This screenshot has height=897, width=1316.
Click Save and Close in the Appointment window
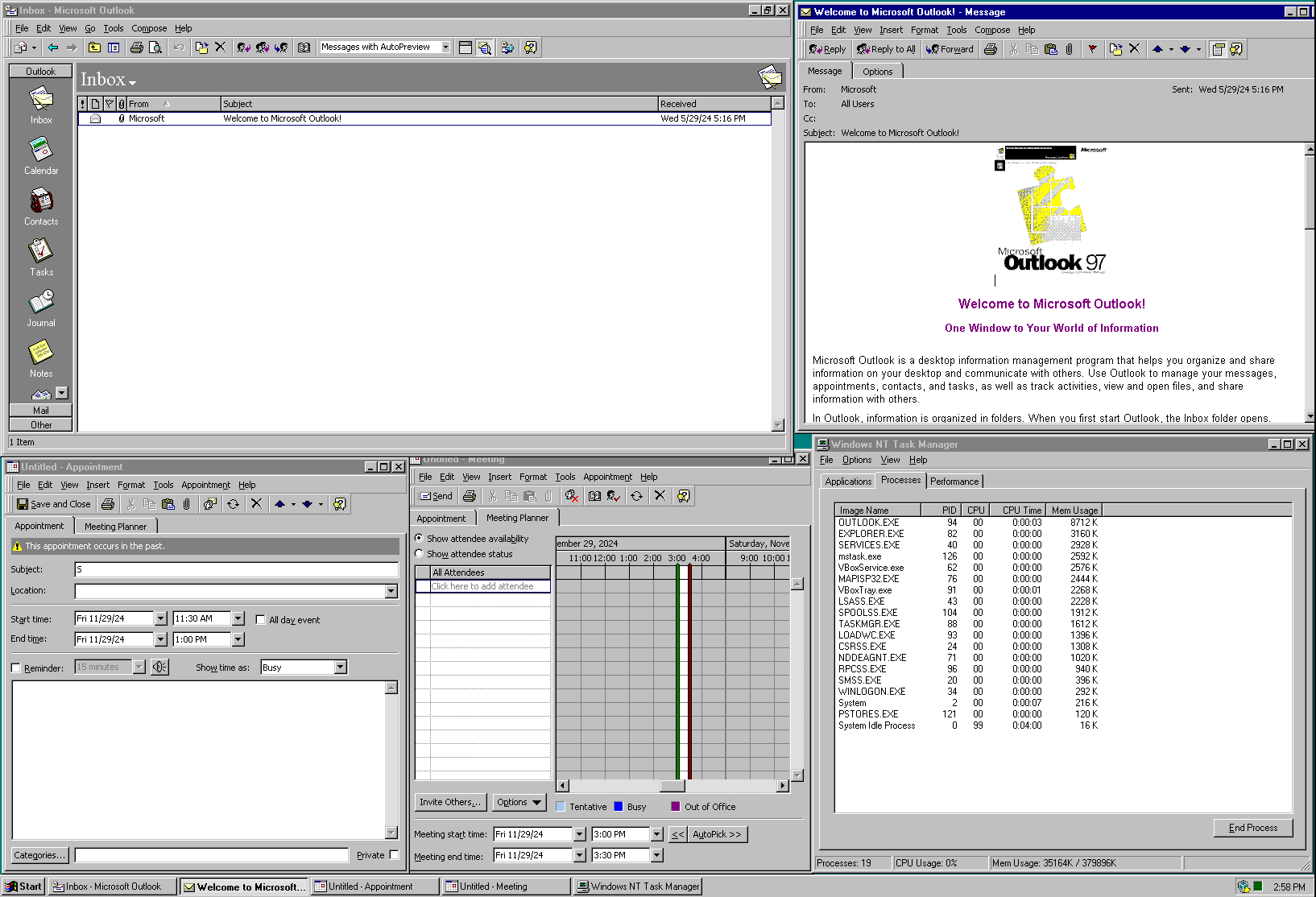(x=53, y=504)
